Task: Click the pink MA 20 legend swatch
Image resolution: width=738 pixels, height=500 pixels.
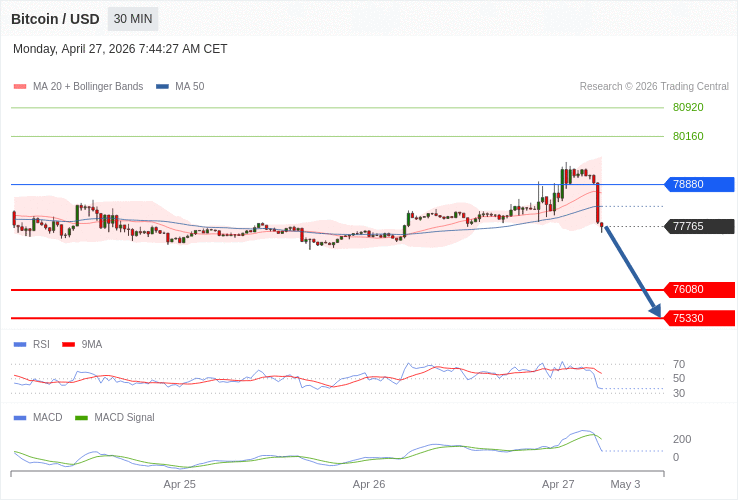Action: click(x=20, y=87)
